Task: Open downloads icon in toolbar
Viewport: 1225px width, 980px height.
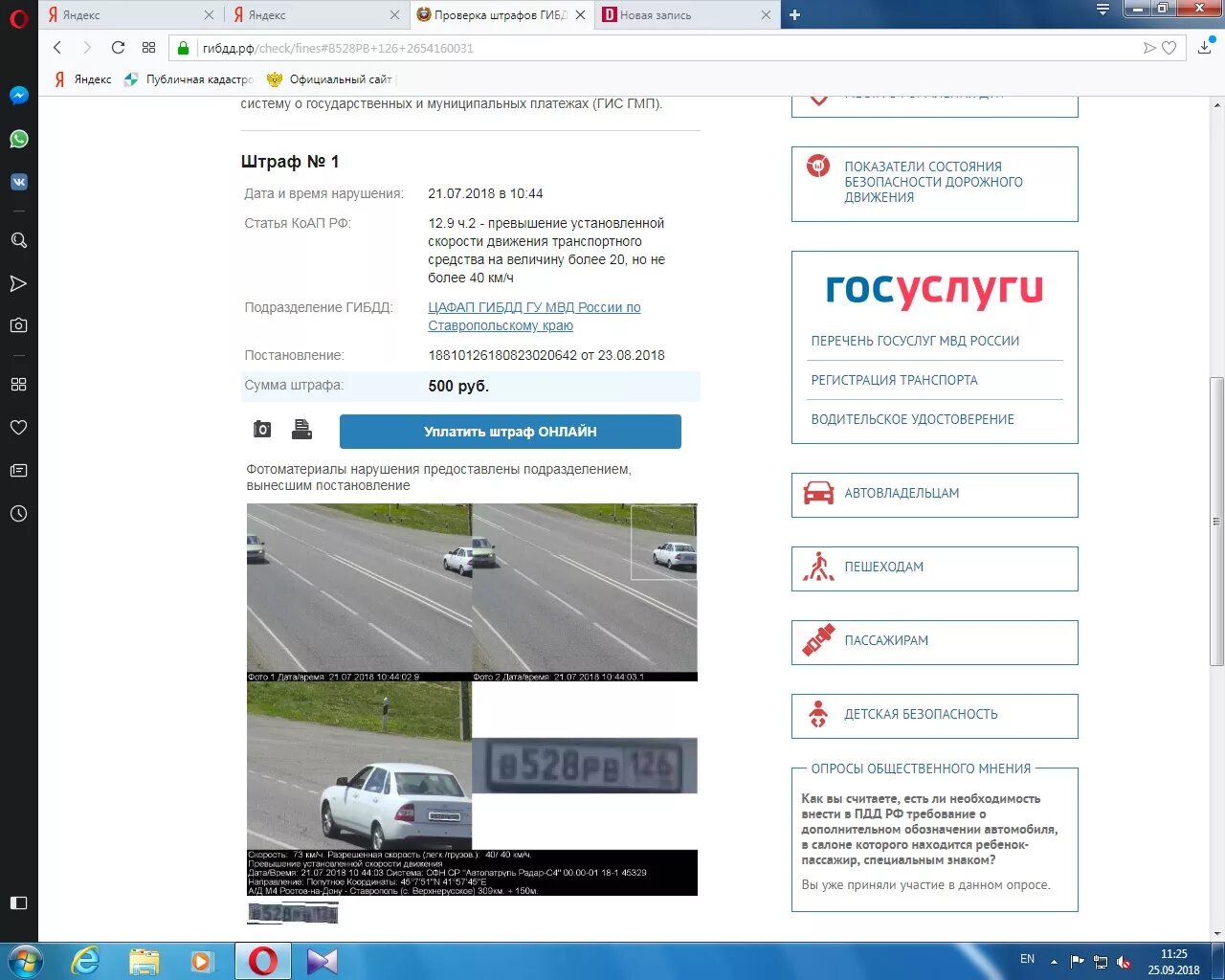Action: pyautogui.click(x=1204, y=48)
